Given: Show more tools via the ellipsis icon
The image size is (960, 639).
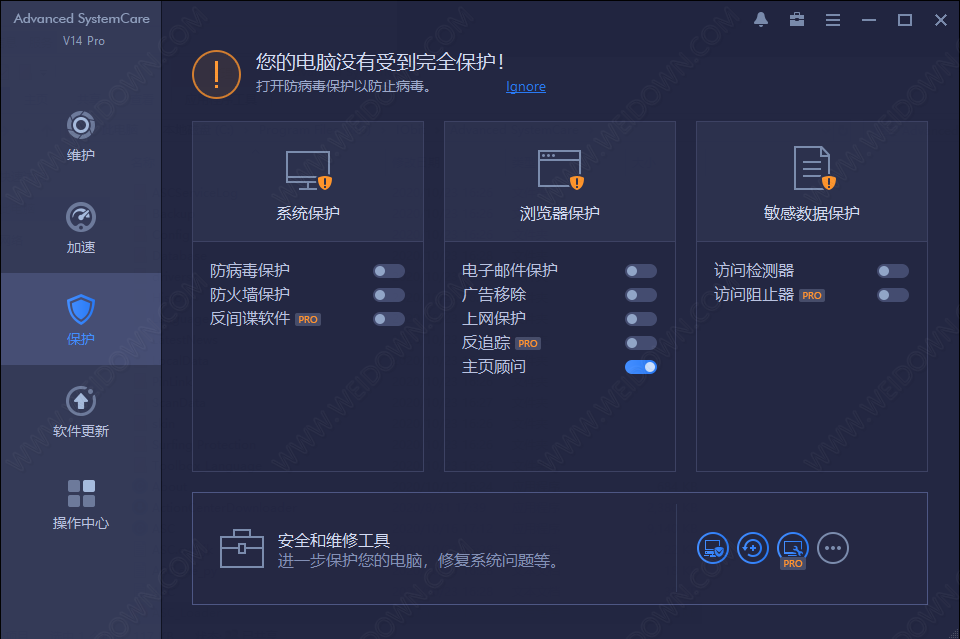Looking at the screenshot, I should coord(833,548).
